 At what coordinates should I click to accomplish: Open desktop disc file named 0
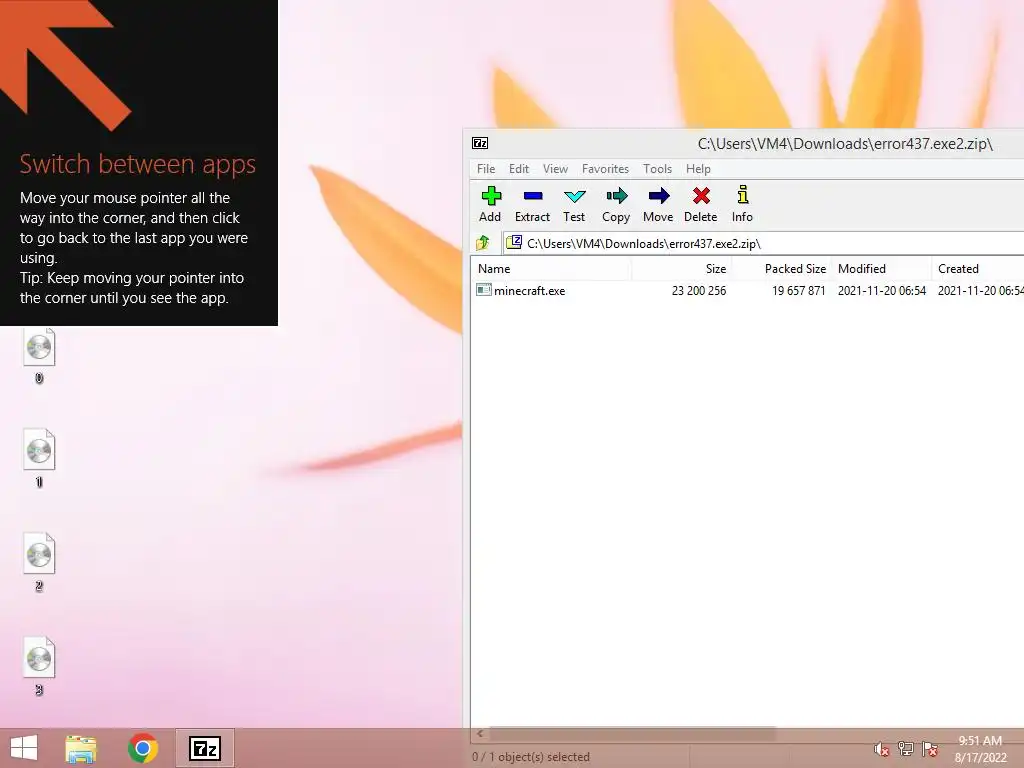39,356
